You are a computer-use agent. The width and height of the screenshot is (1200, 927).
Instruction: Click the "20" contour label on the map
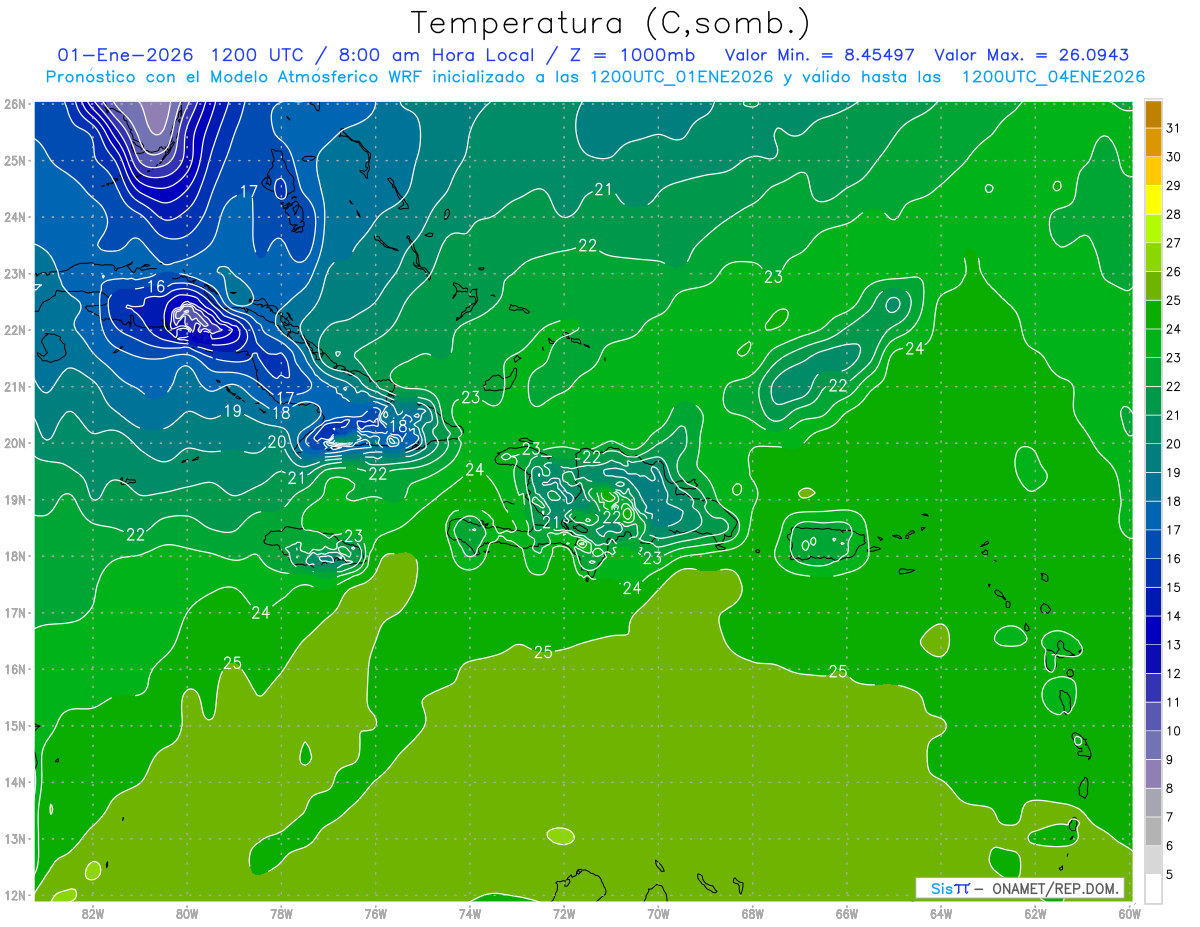(x=277, y=441)
